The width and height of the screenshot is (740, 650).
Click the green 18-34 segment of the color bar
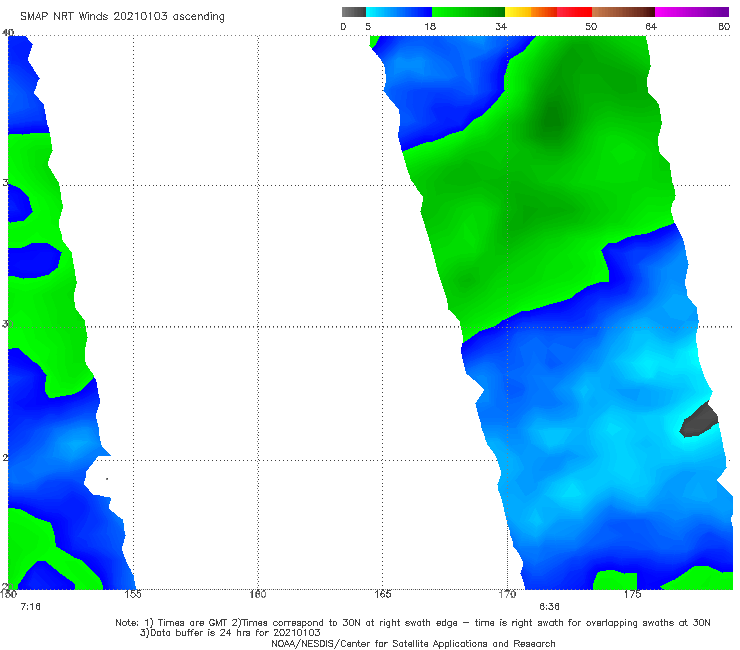pos(468,12)
